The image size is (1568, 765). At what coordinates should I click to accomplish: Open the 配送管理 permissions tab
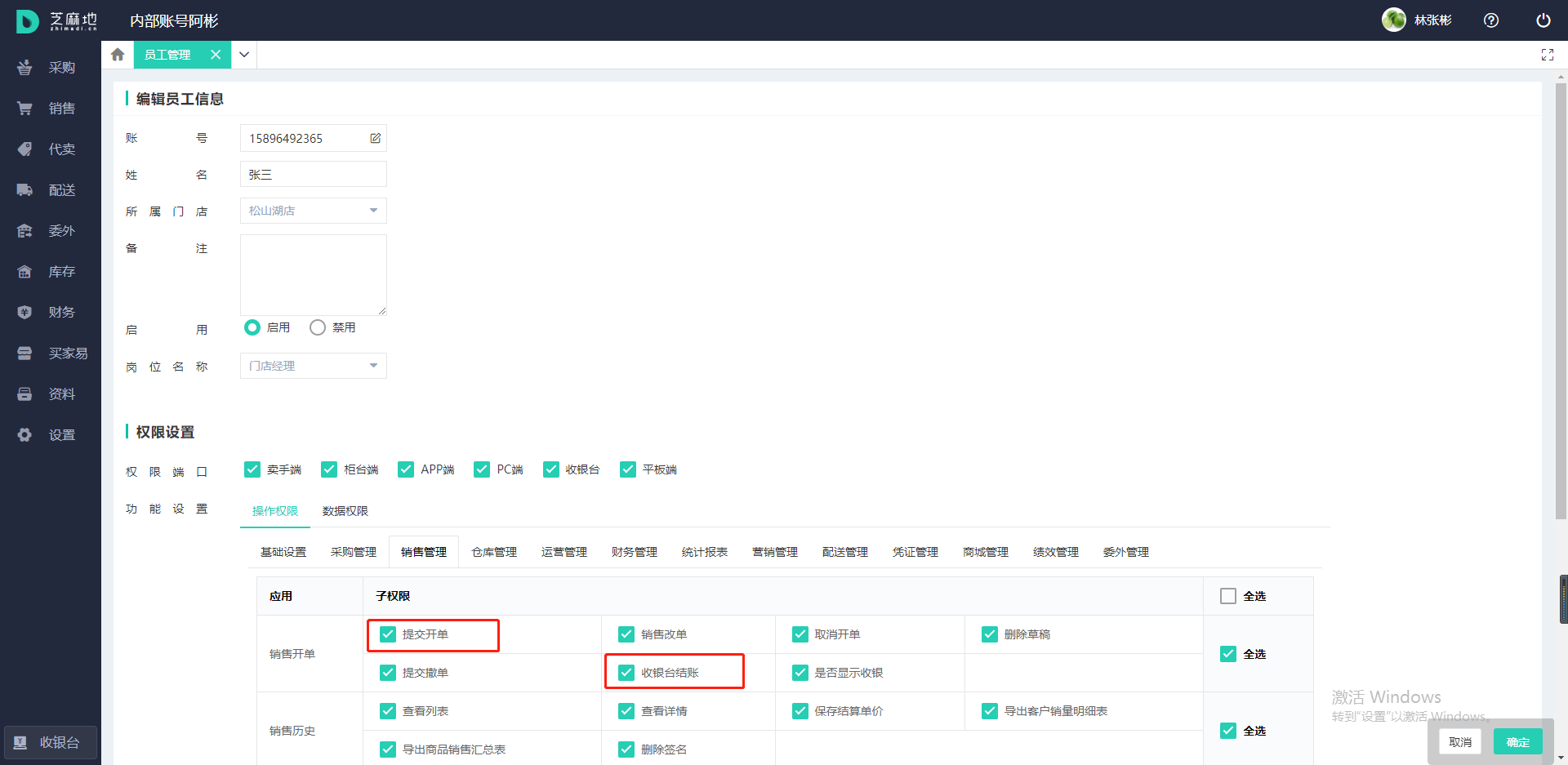point(845,553)
